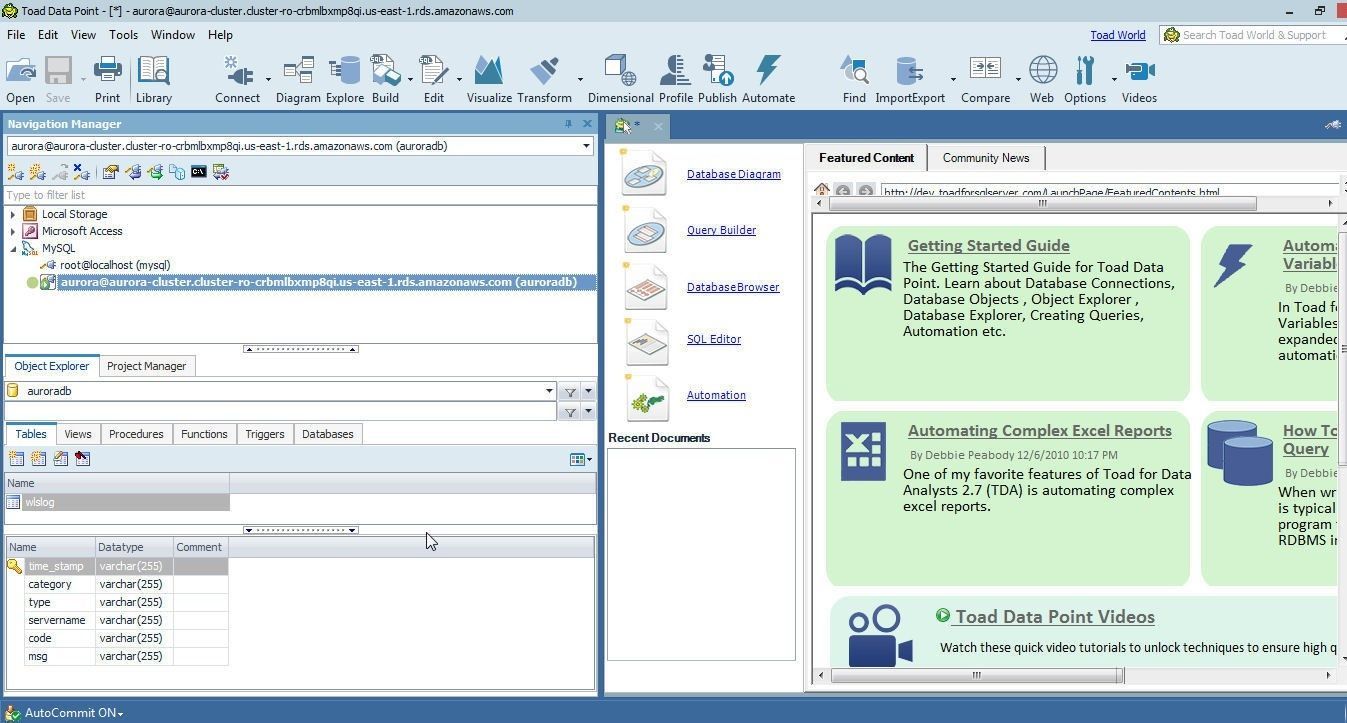Pin the Navigation Manager panel
Screen dimensions: 1347x723
(x=568, y=124)
